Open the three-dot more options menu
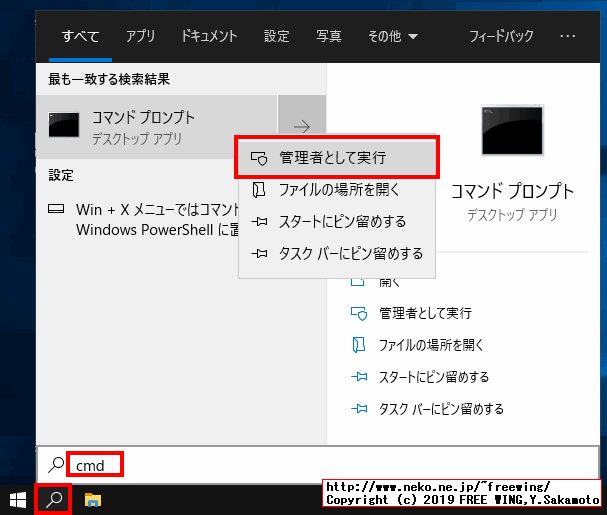 click(568, 36)
